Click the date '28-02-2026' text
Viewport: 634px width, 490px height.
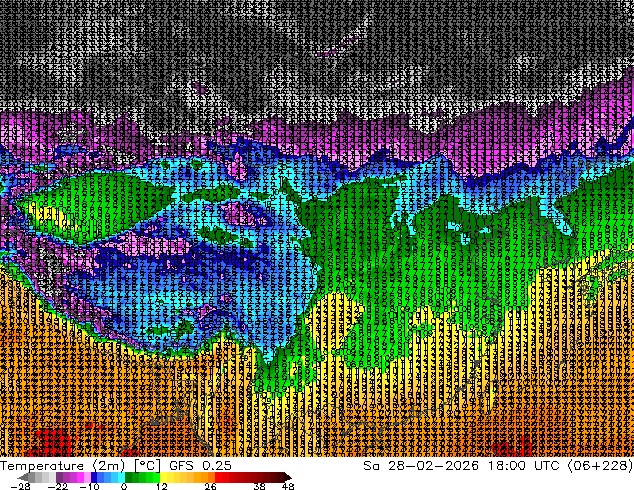[x=433, y=466]
